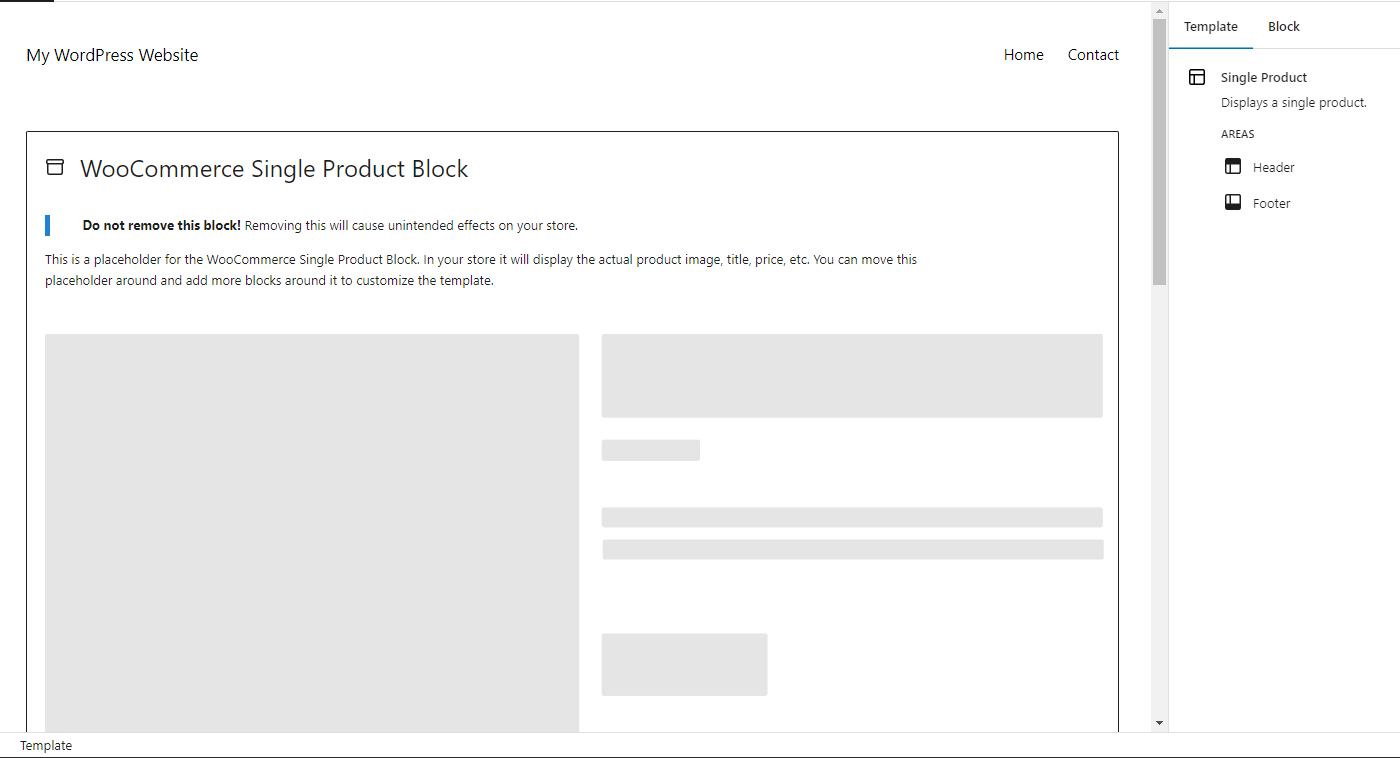The height and width of the screenshot is (758, 1400).
Task: Click the add-to-cart button placeholder
Action: click(x=684, y=664)
